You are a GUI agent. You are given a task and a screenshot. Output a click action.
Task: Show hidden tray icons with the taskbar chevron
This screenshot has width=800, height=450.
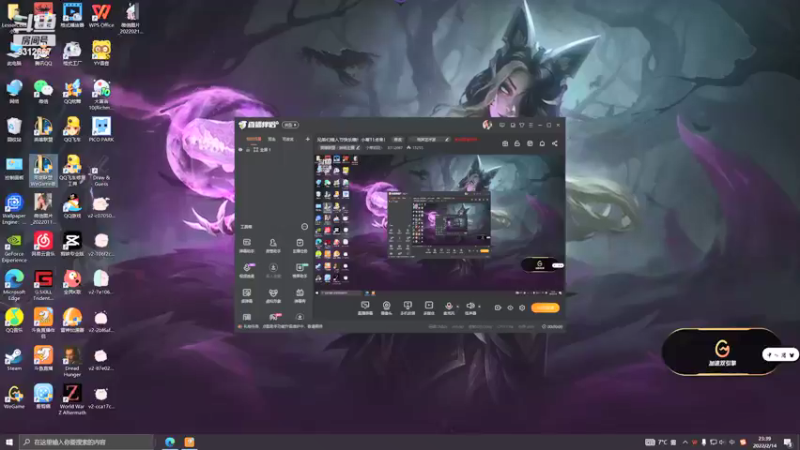tap(685, 442)
